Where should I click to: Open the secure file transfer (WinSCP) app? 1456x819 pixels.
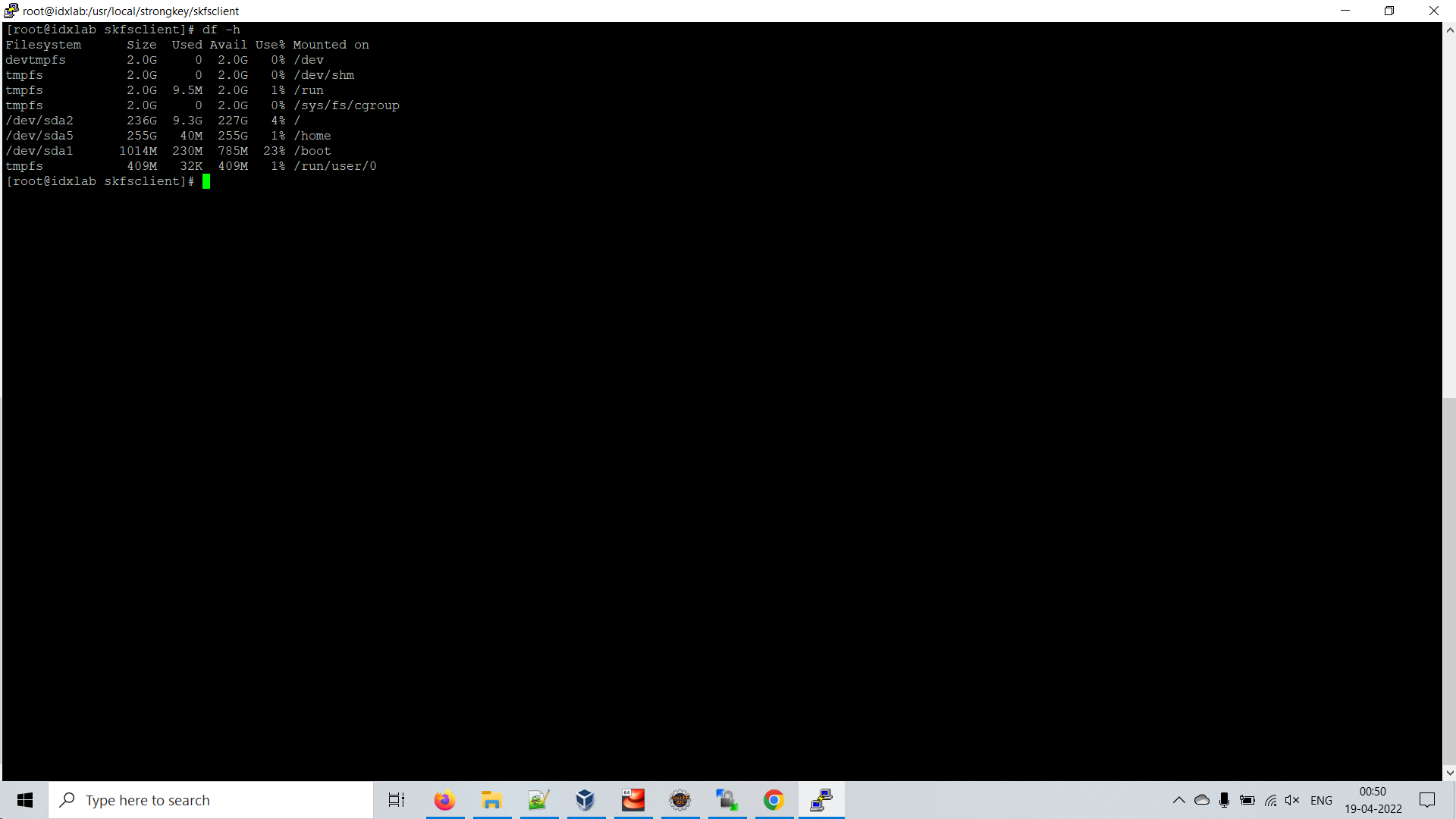click(727, 800)
